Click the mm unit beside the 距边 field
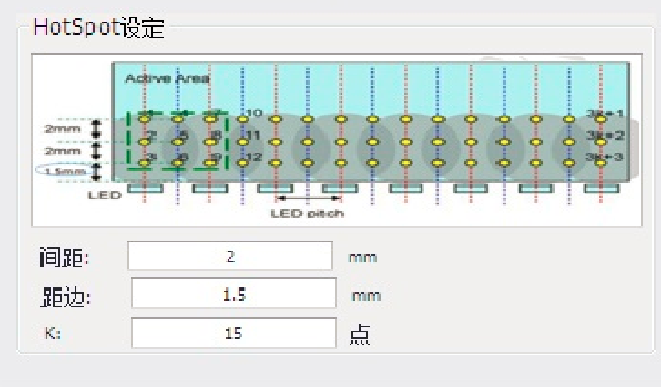 pyautogui.click(x=366, y=295)
